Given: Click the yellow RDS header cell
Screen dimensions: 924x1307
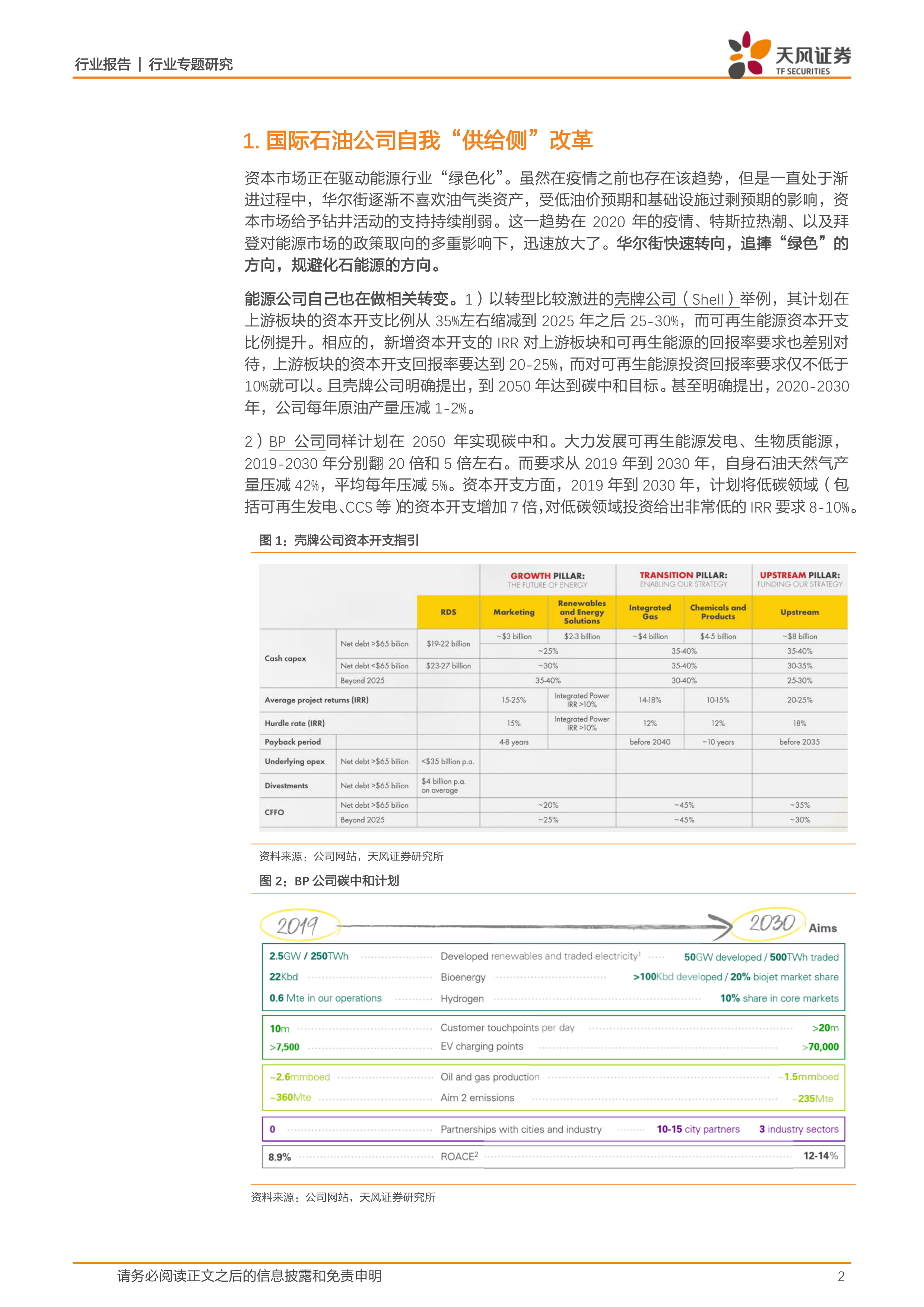Looking at the screenshot, I should (448, 612).
